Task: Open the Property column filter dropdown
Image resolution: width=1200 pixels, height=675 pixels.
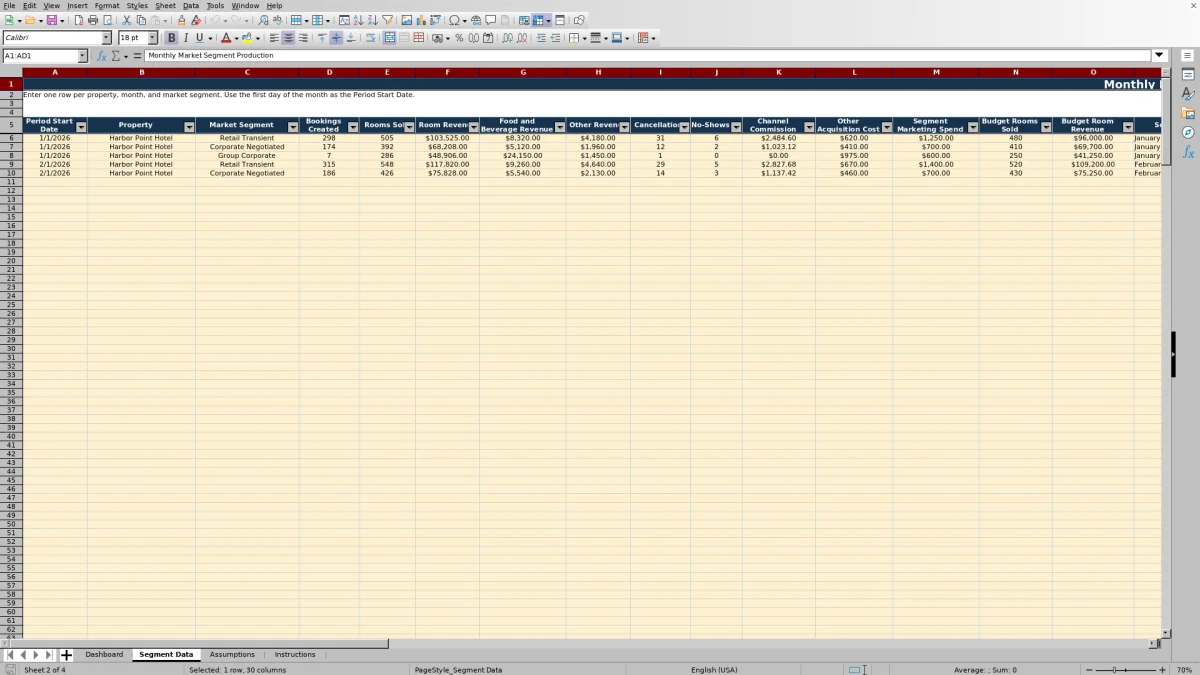Action: [x=189, y=127]
